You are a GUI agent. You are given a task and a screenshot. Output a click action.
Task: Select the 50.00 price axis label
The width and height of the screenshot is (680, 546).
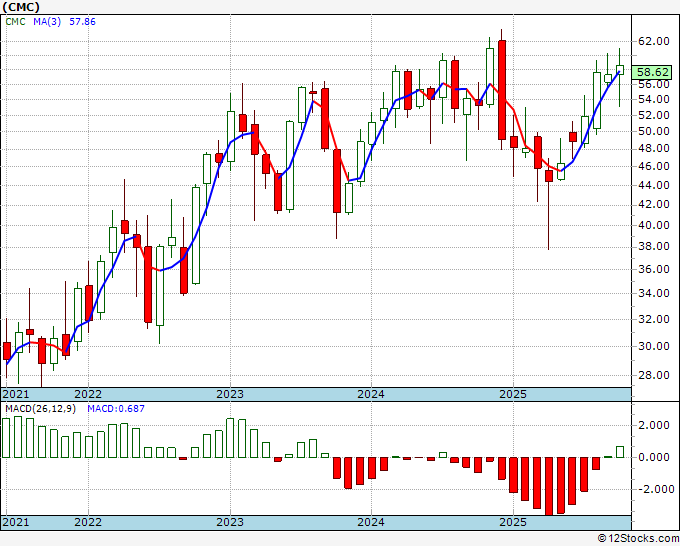click(654, 131)
